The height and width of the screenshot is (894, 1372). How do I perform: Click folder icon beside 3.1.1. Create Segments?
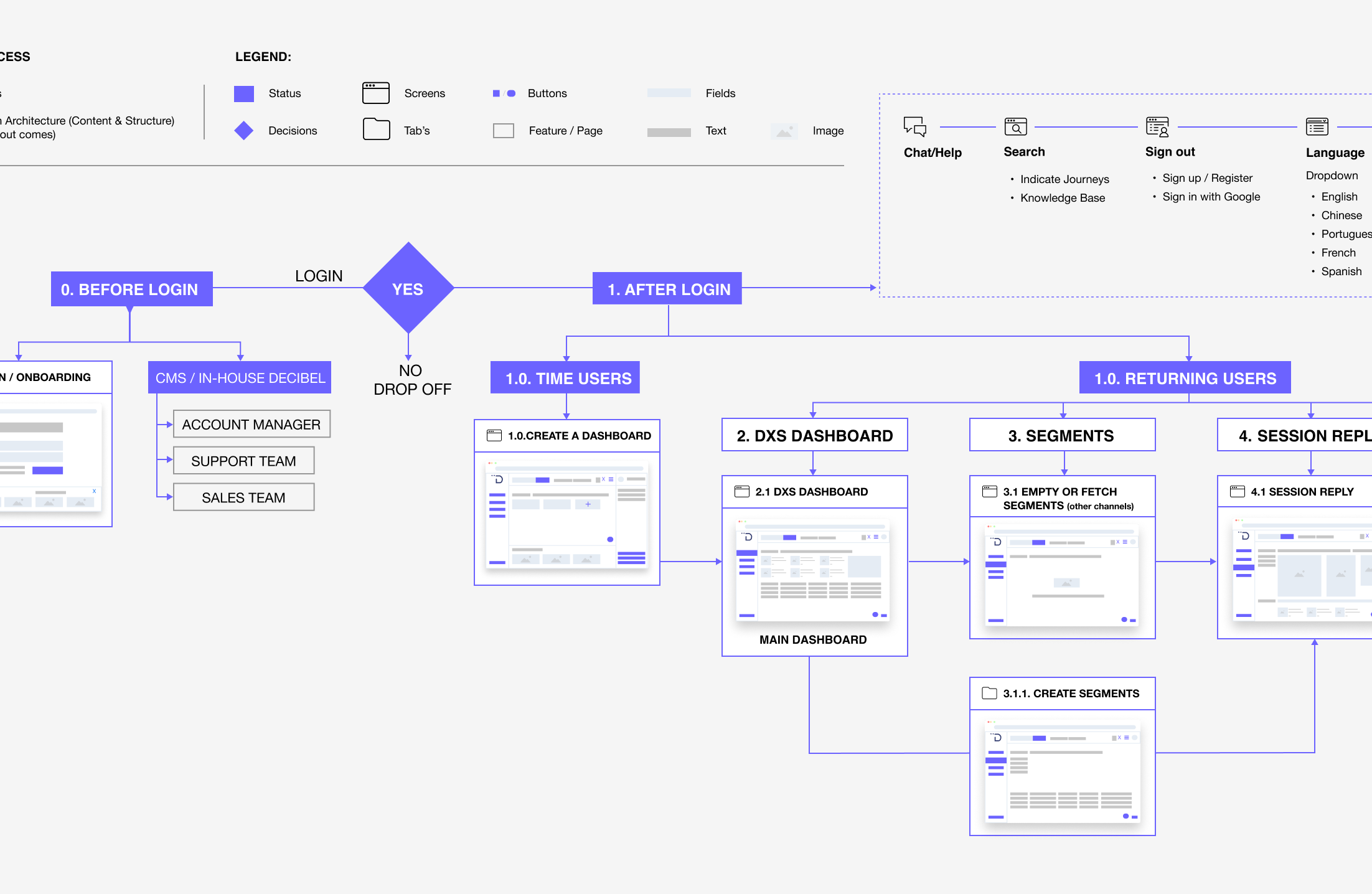[989, 693]
